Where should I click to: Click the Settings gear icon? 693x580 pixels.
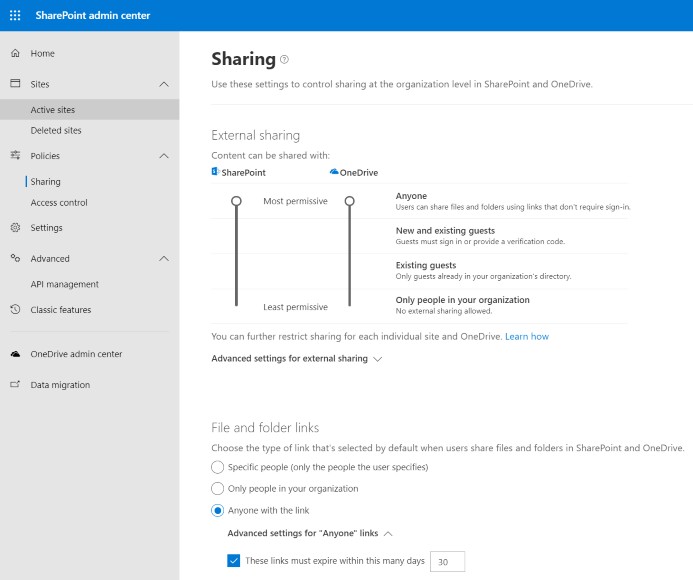click(15, 227)
